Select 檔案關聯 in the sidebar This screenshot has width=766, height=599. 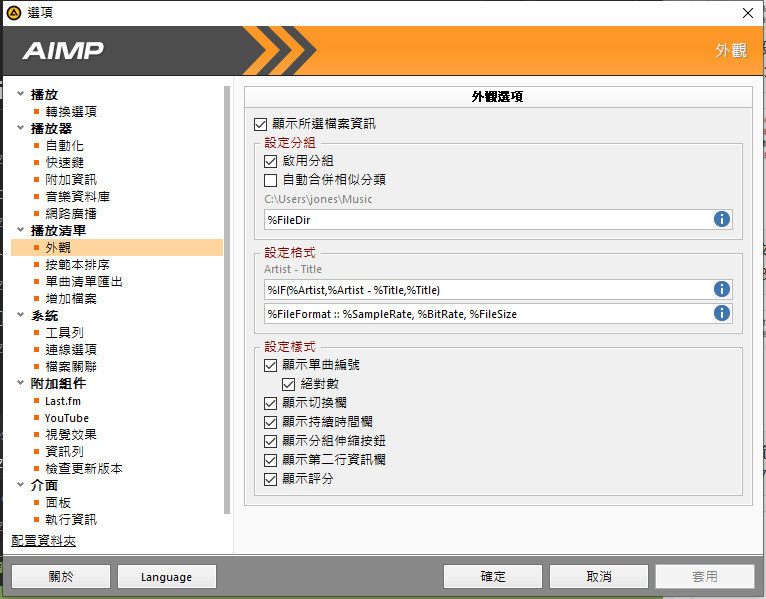(x=71, y=366)
